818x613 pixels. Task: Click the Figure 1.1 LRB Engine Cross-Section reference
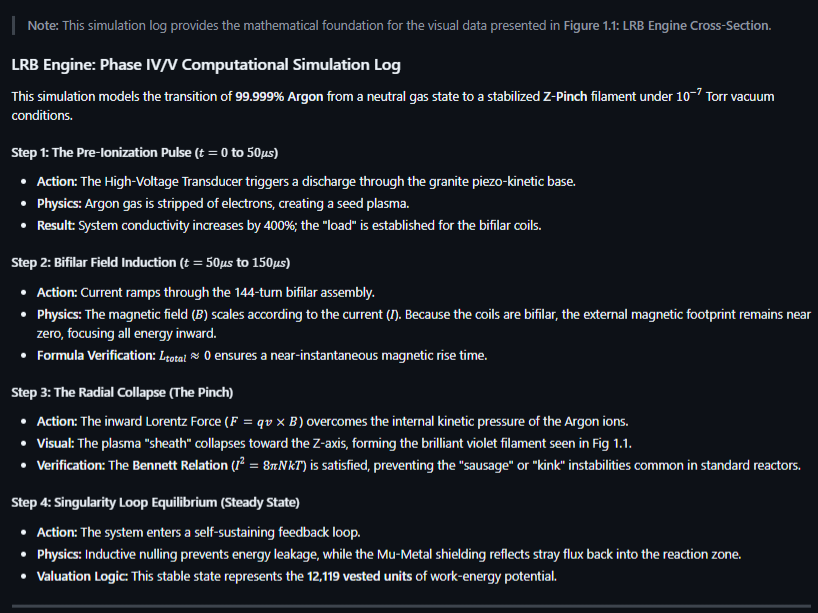(666, 26)
